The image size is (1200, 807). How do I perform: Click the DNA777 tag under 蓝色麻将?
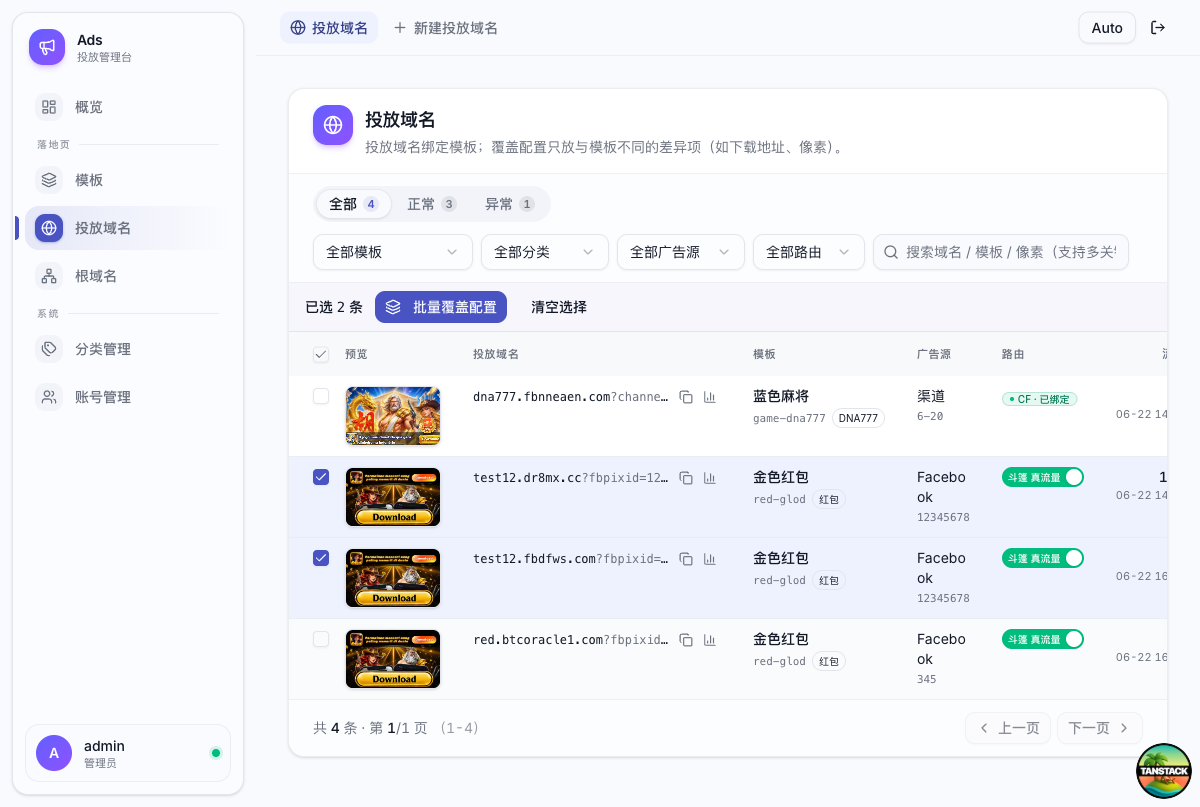coord(858,418)
